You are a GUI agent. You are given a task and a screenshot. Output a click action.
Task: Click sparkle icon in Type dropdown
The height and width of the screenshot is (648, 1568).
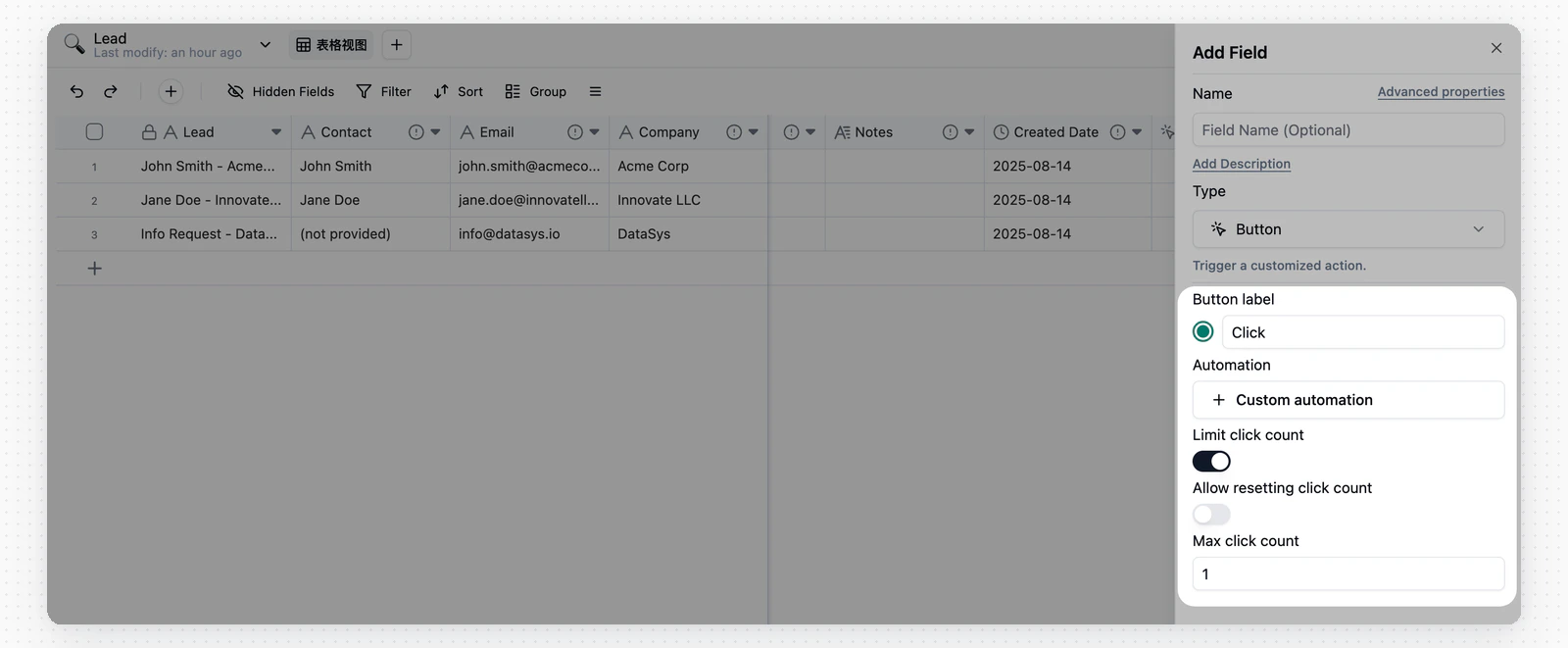(1218, 228)
